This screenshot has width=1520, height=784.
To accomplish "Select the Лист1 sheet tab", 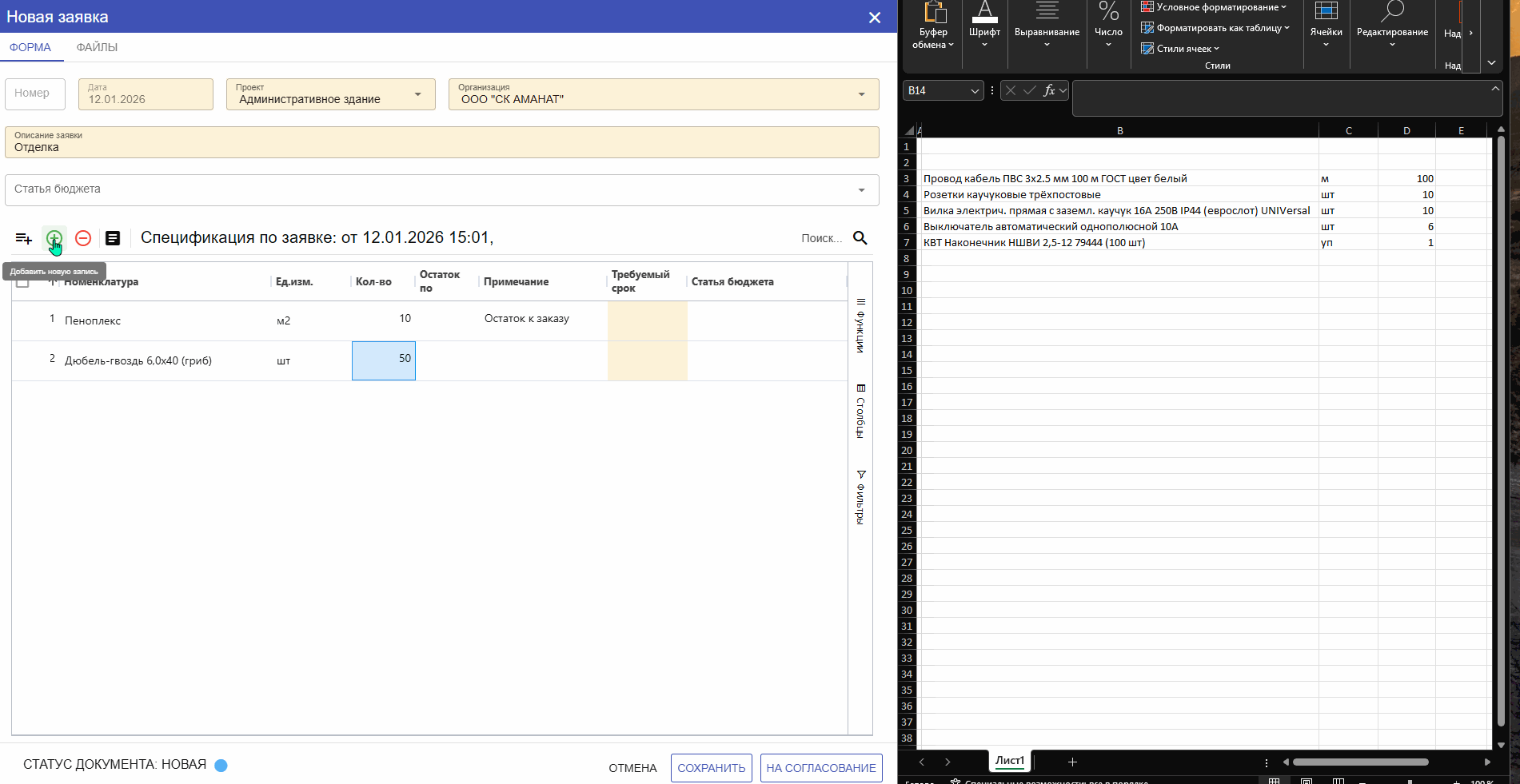I will point(1009,761).
